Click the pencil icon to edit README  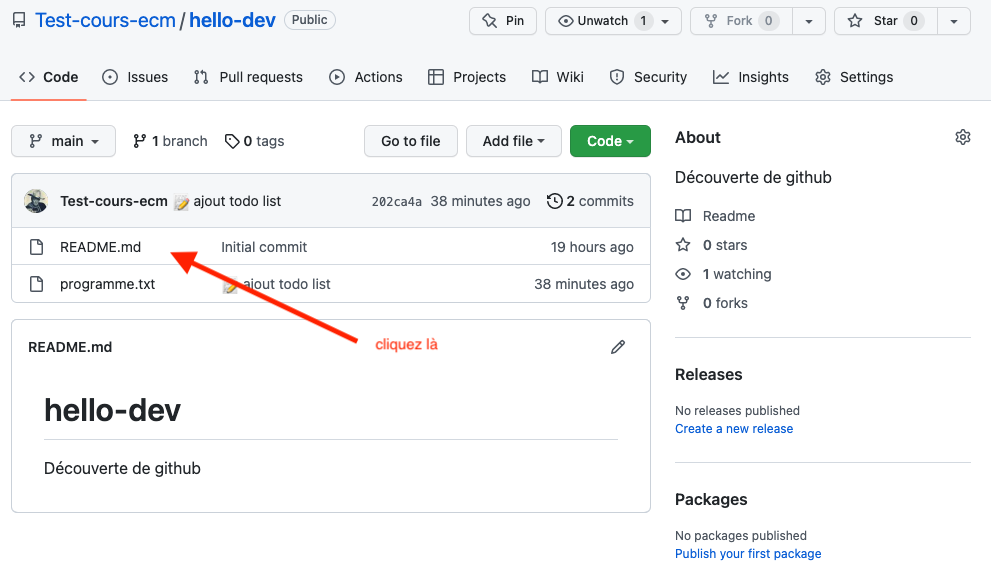click(x=618, y=347)
